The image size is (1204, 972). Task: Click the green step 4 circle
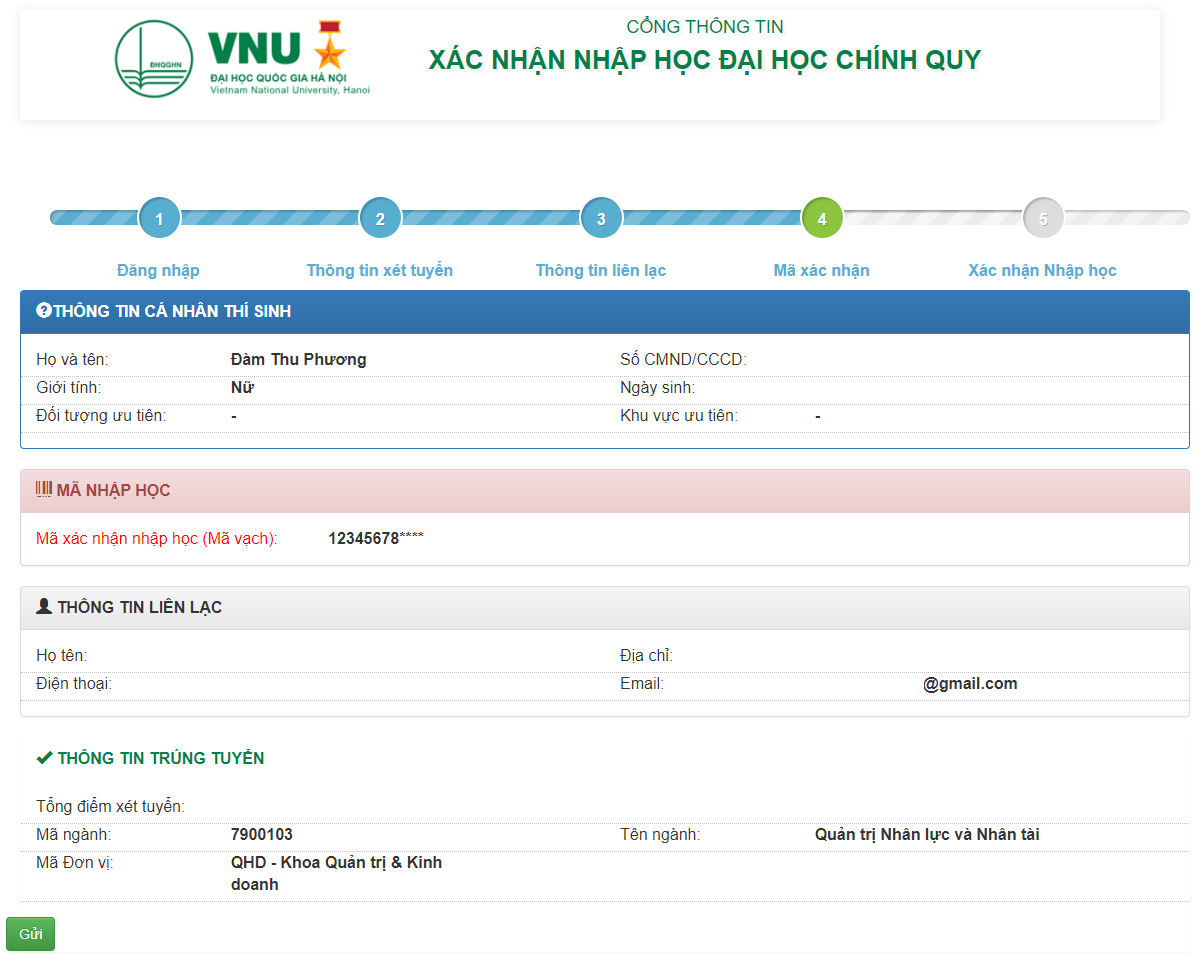(822, 218)
